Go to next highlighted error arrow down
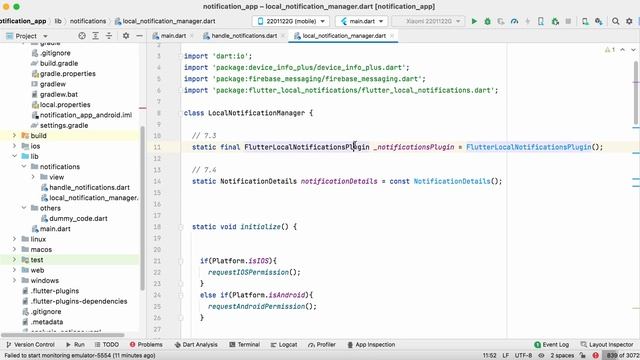This screenshot has height=360, width=640. 633,50
